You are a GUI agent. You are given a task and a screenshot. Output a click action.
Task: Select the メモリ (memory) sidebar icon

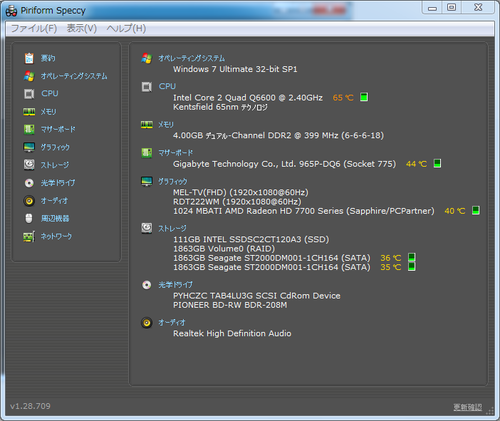pyautogui.click(x=29, y=112)
